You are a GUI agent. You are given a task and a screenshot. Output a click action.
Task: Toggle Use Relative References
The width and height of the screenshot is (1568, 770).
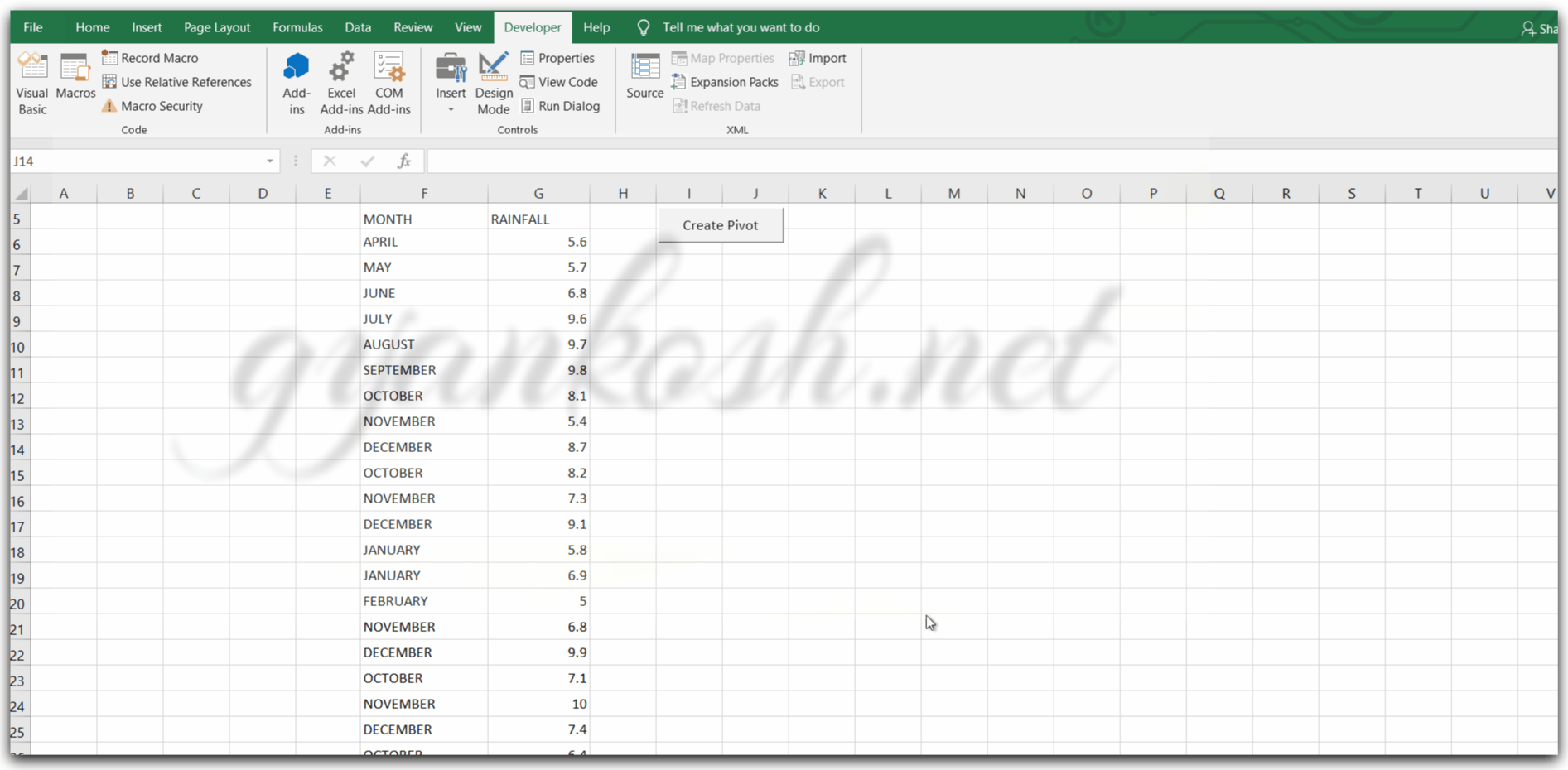pyautogui.click(x=176, y=82)
